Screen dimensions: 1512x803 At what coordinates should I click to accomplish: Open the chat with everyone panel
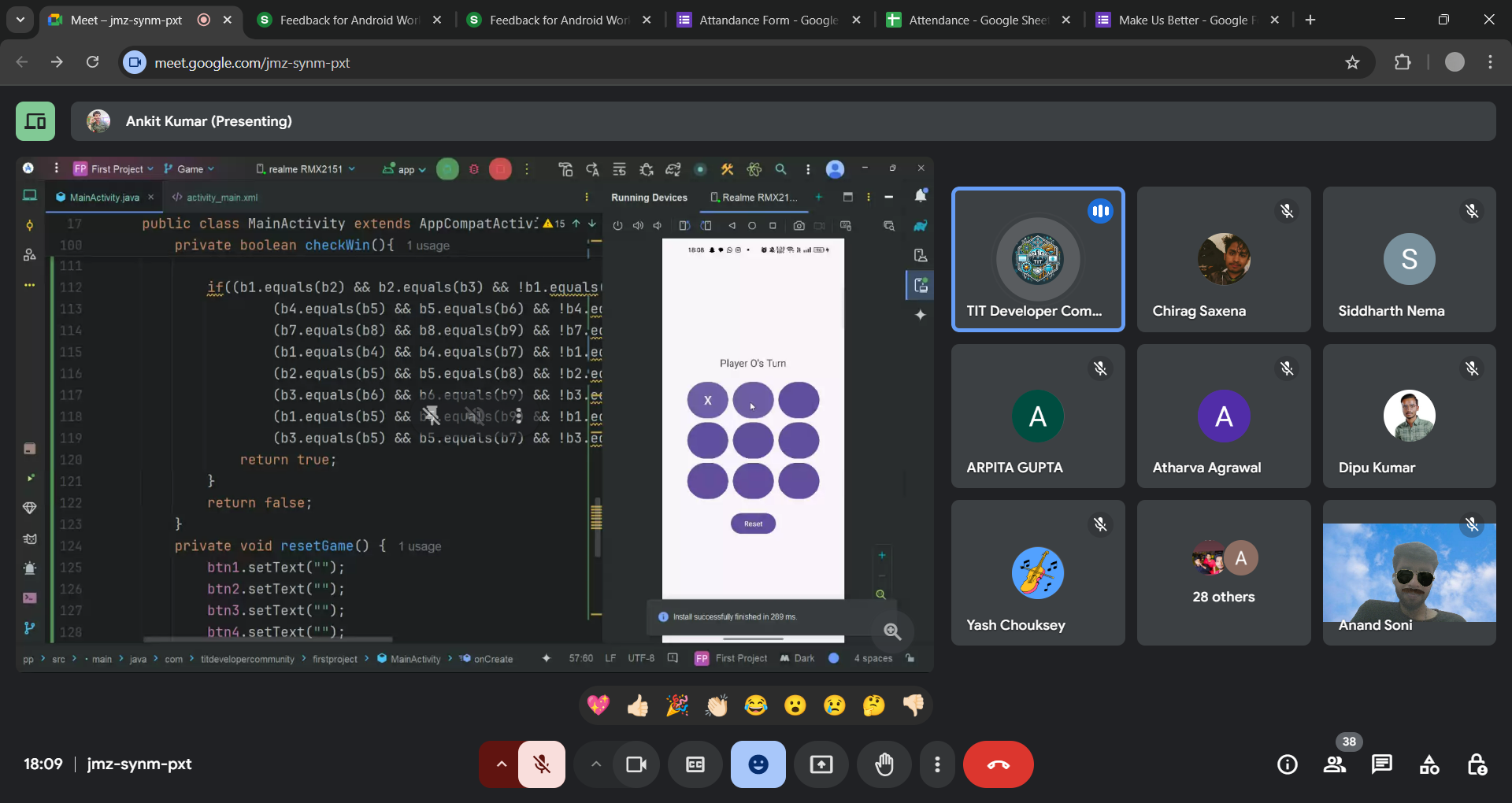(1381, 764)
